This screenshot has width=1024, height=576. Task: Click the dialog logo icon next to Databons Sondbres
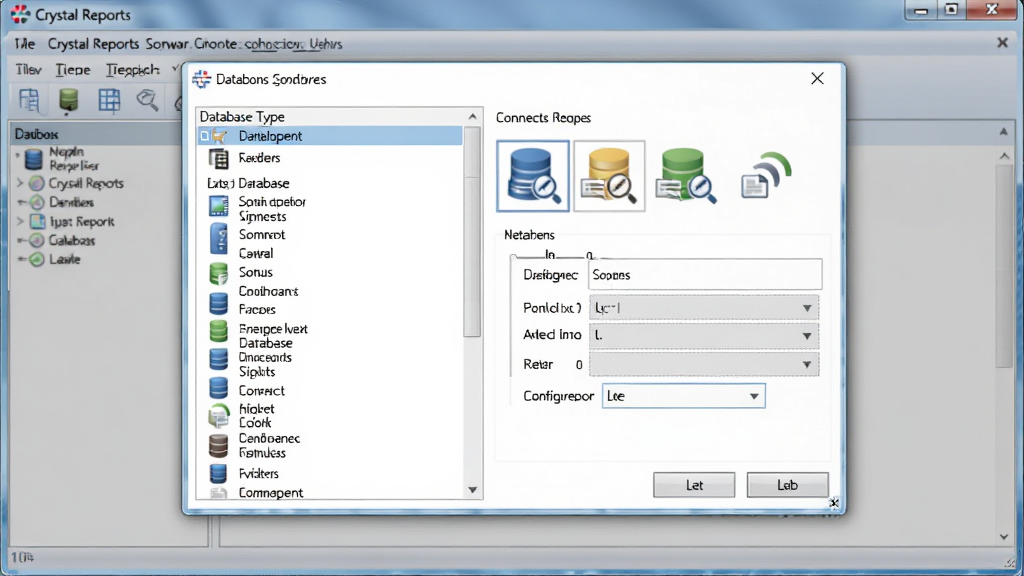click(201, 79)
